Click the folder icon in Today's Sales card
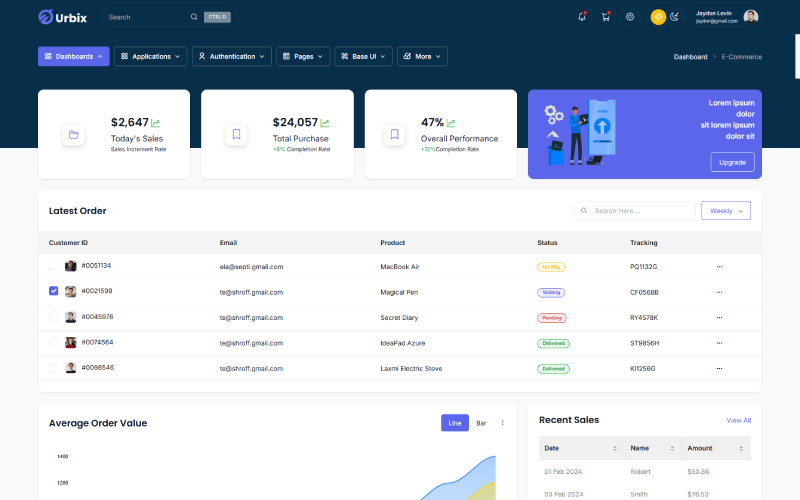The width and height of the screenshot is (800, 500). [x=73, y=134]
